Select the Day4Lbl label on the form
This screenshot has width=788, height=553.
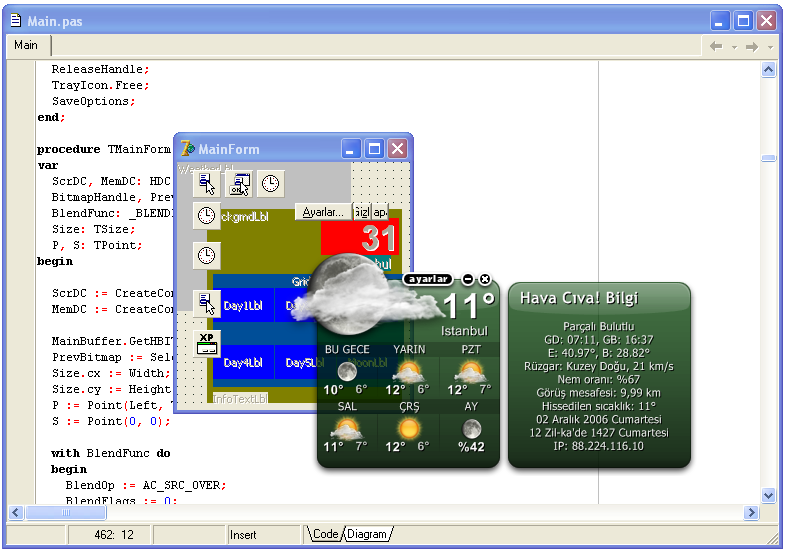pyautogui.click(x=243, y=362)
